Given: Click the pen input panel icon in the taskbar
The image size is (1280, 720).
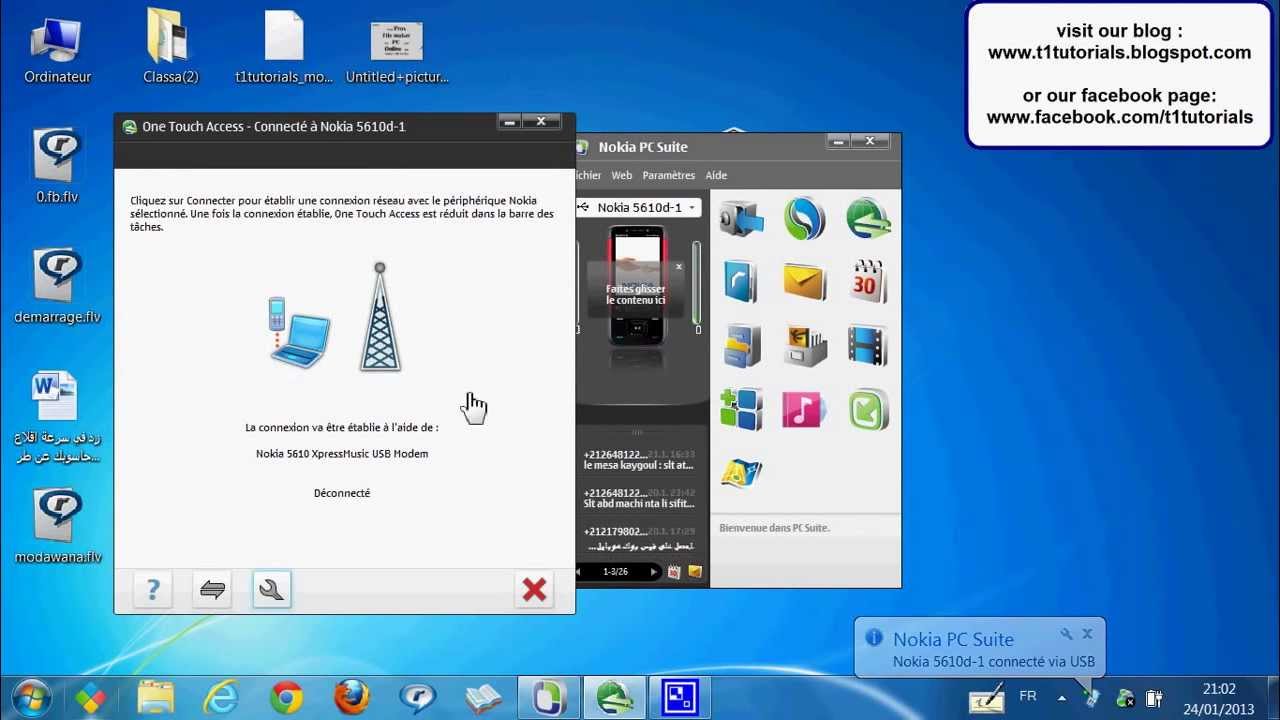Looking at the screenshot, I should 987,697.
